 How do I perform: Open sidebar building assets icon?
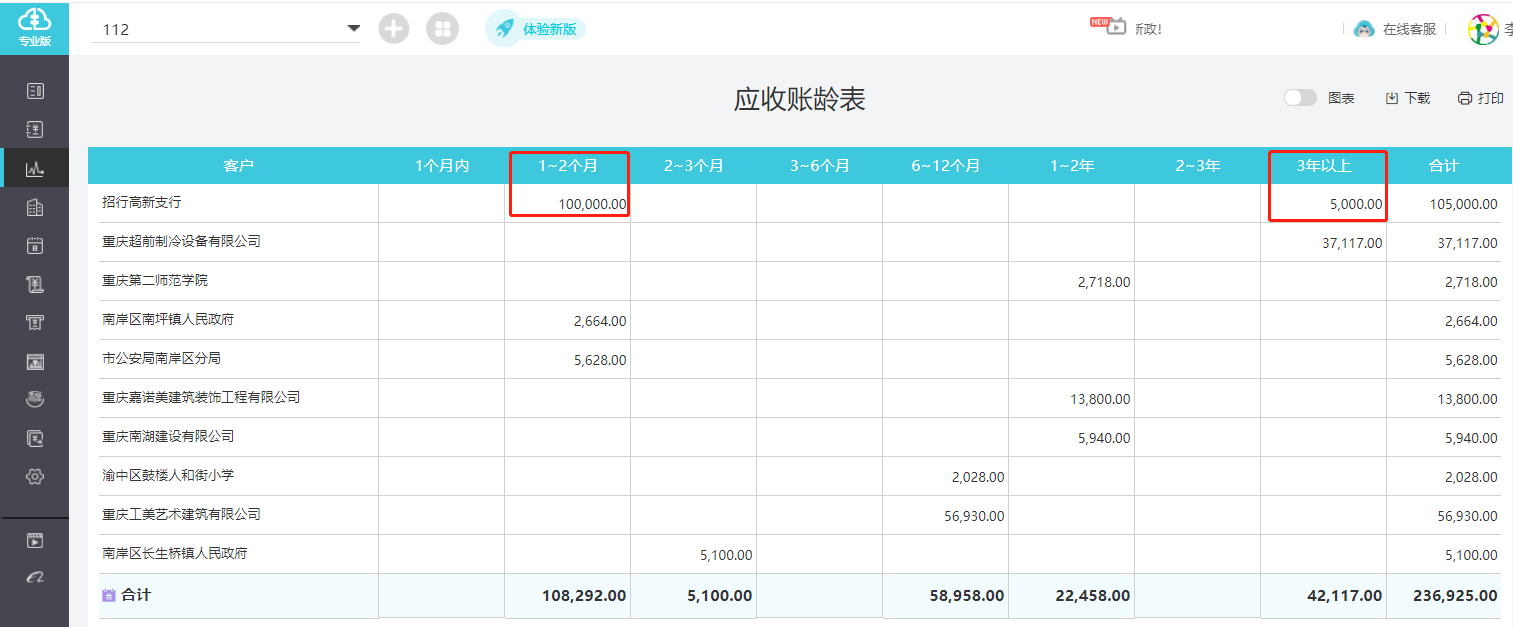(x=35, y=207)
